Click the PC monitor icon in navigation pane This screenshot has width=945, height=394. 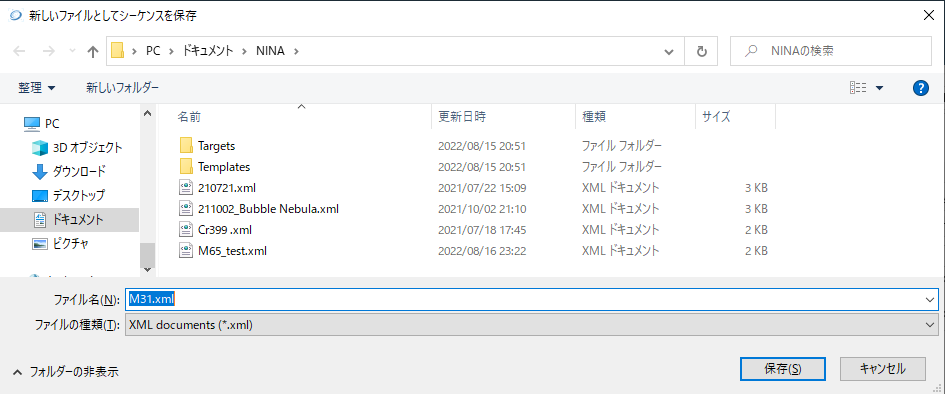coord(32,124)
